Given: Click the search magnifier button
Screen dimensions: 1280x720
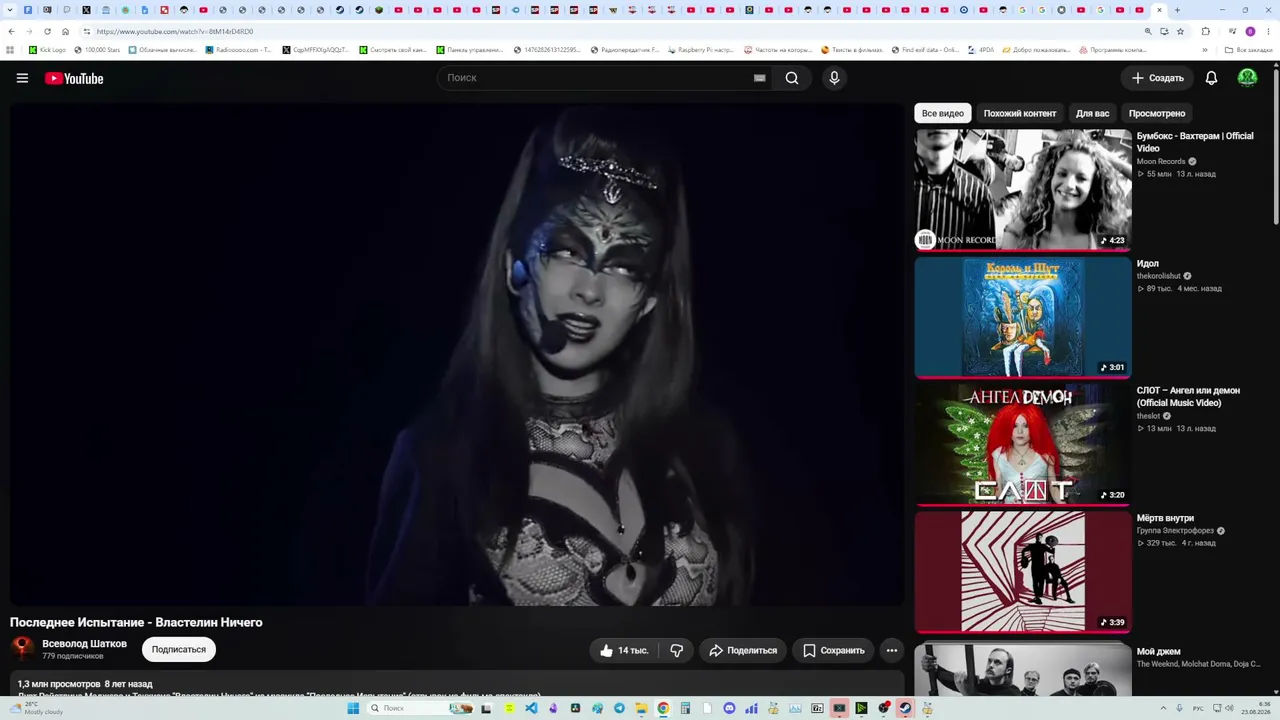Looking at the screenshot, I should coord(792,78).
